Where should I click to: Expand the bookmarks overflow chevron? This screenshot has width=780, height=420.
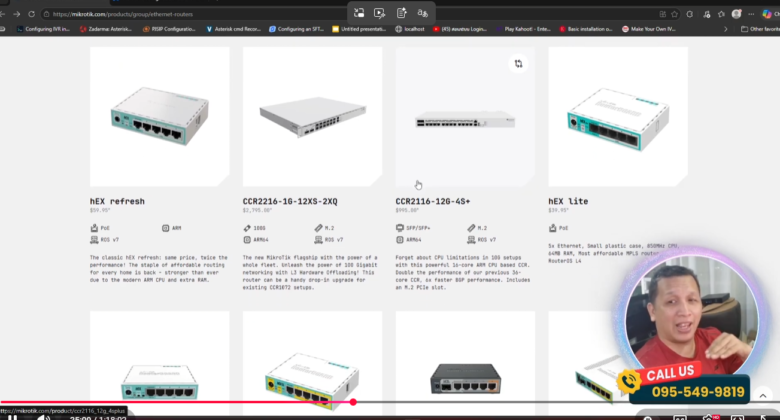[x=725, y=29]
